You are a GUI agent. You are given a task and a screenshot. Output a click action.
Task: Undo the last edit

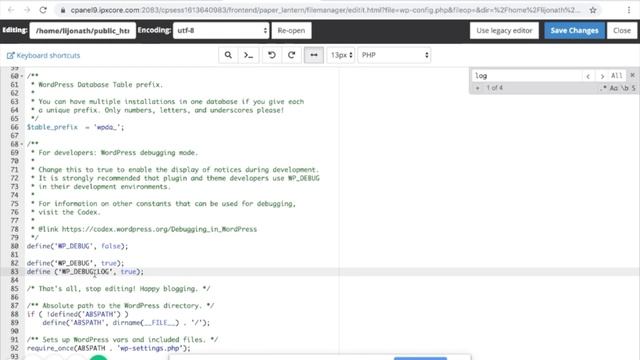[x=272, y=55]
